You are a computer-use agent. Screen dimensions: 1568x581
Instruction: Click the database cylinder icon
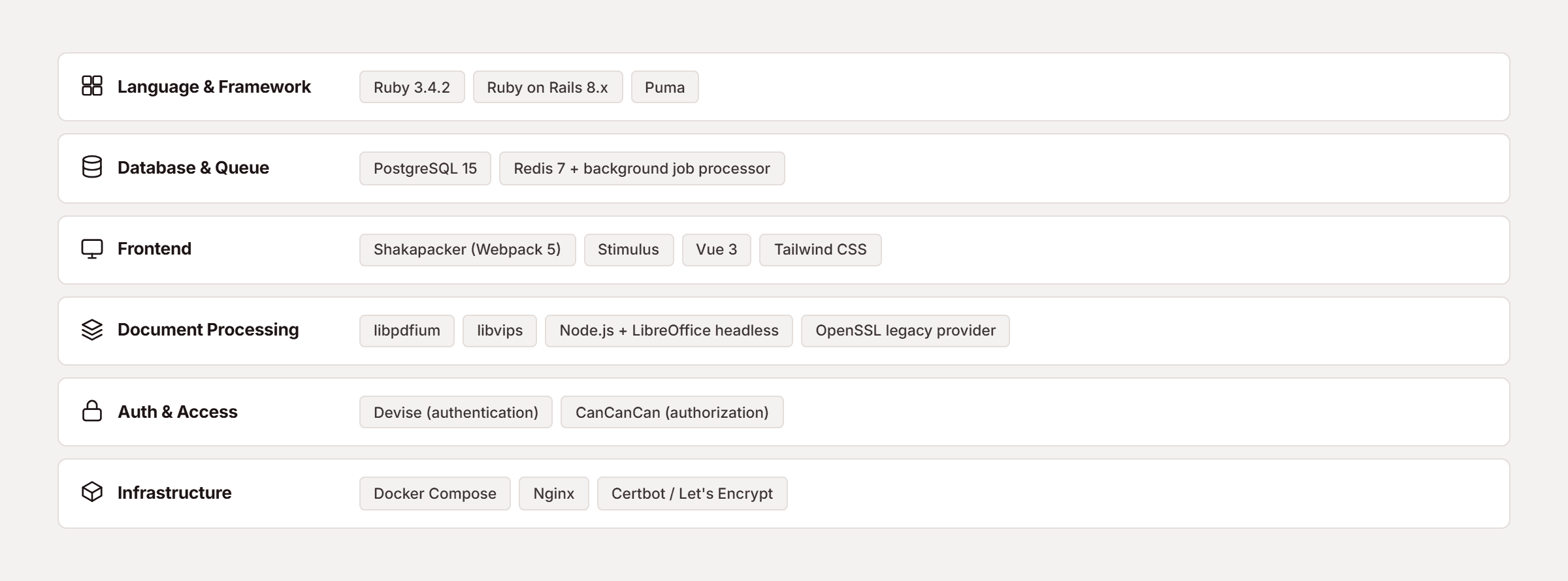[92, 167]
